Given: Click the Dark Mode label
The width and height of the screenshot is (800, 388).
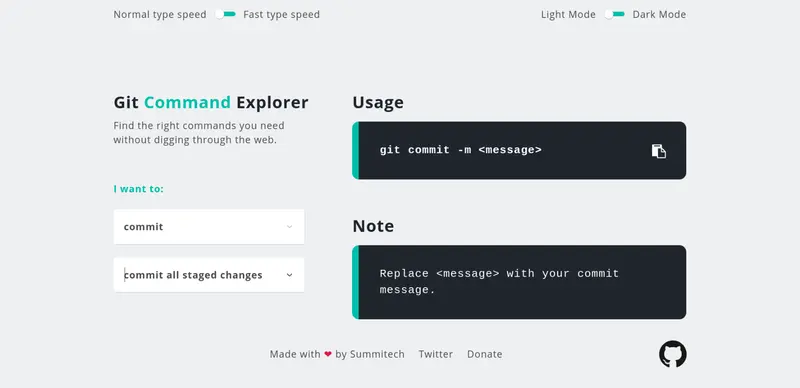Looking at the screenshot, I should 659,14.
